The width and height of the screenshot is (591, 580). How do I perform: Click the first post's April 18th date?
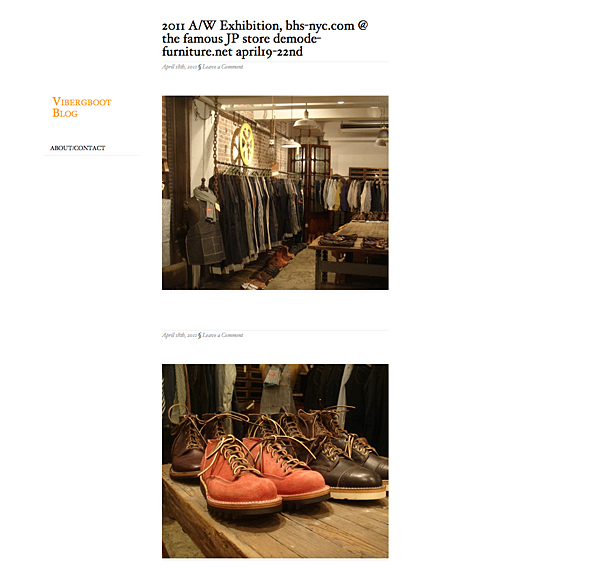click(179, 67)
